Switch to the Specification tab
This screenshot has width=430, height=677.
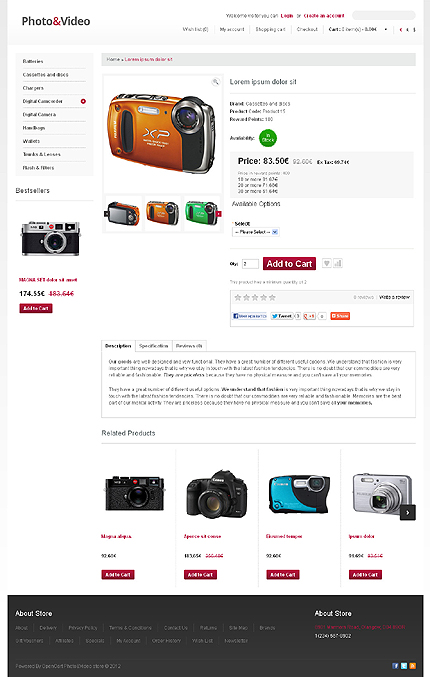click(x=154, y=346)
